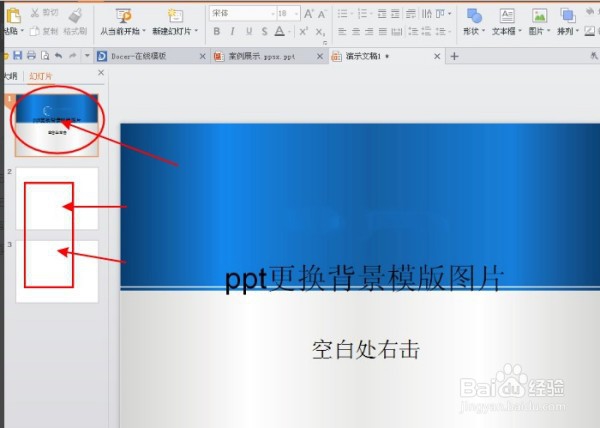The image size is (600, 428).
Task: Expand the quick access toolbar customize arrow
Action: (x=87, y=56)
